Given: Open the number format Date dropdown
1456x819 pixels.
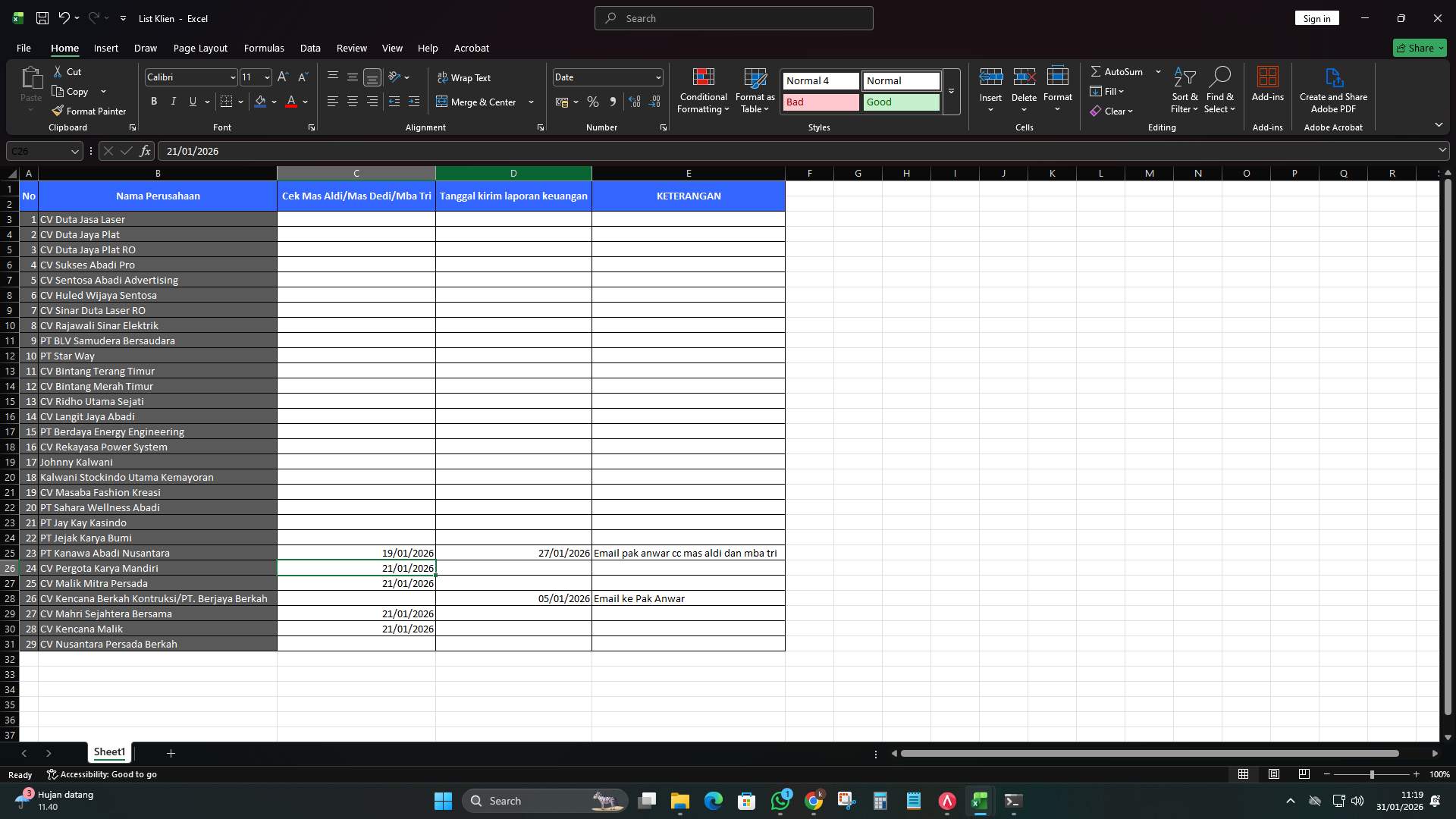Looking at the screenshot, I should (x=656, y=77).
